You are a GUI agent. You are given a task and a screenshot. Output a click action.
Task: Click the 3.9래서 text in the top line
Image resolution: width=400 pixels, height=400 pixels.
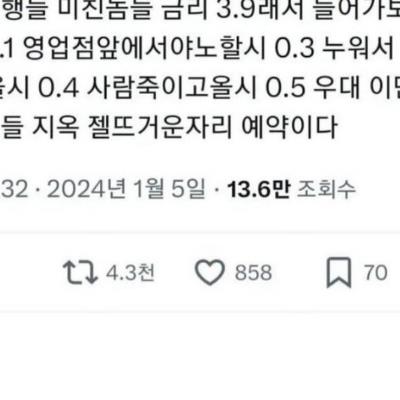point(260,10)
